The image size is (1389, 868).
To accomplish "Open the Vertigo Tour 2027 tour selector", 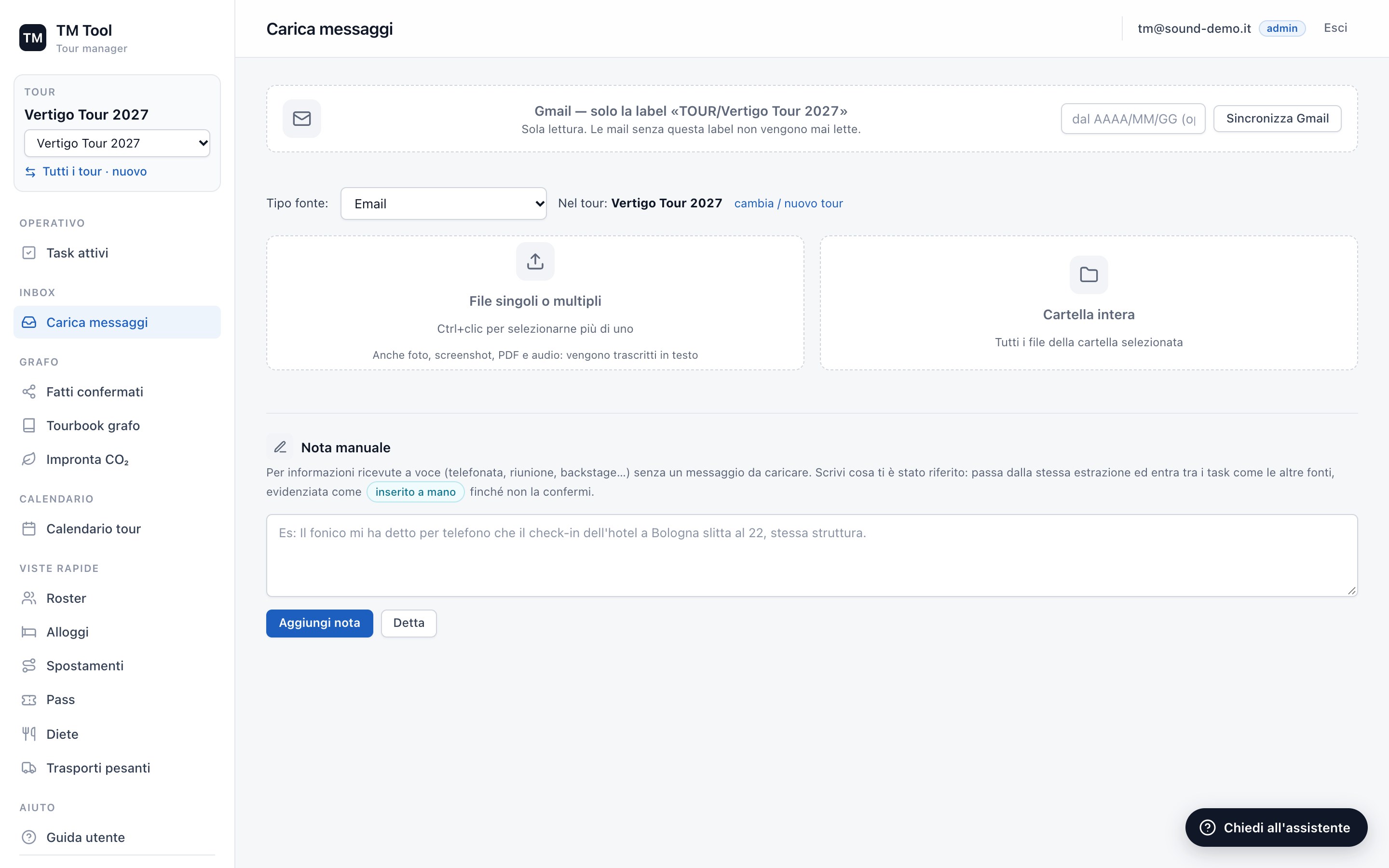I will 117,143.
